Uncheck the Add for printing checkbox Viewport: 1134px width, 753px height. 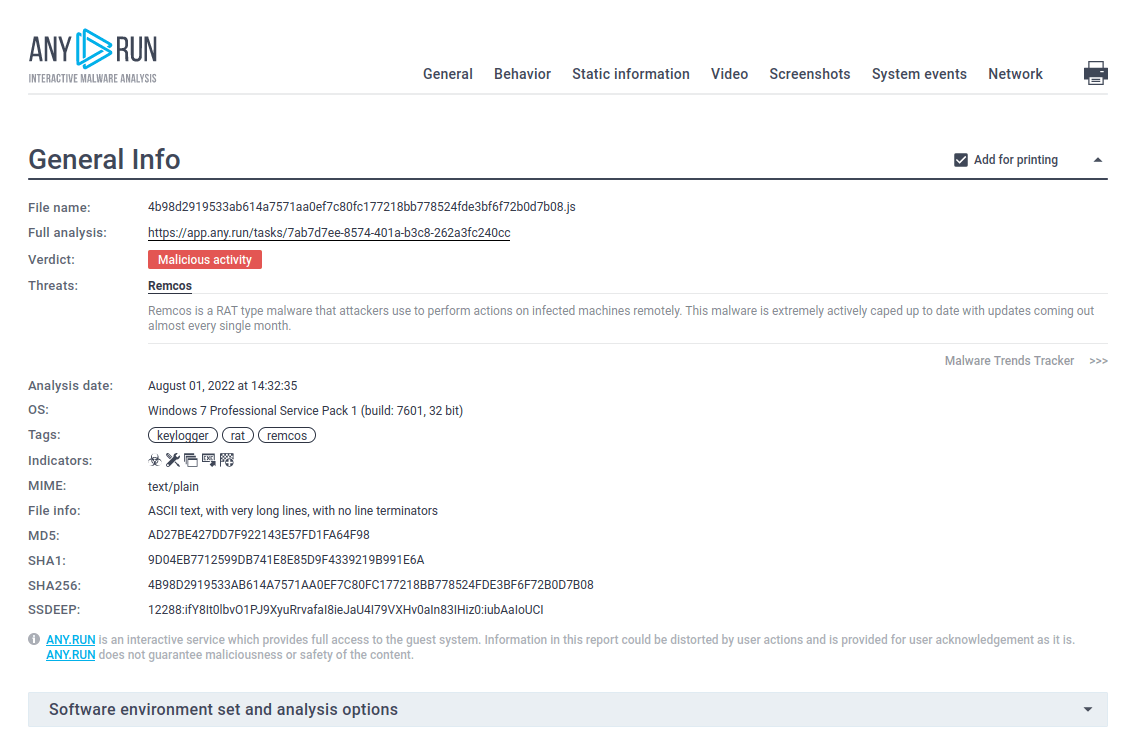(961, 160)
